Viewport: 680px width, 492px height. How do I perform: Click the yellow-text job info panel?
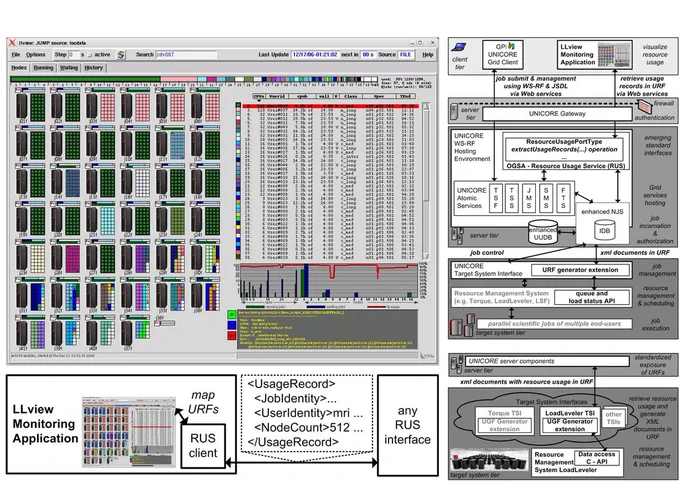[x=328, y=329]
